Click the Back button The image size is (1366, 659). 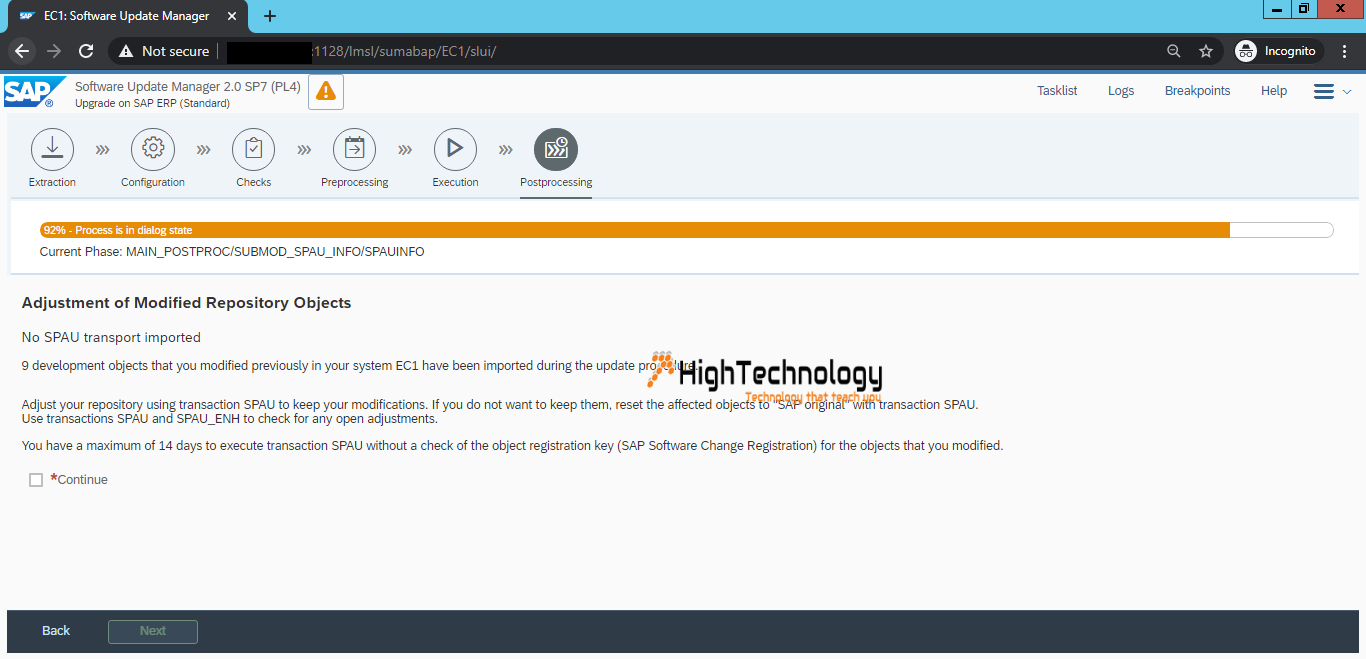coord(56,631)
